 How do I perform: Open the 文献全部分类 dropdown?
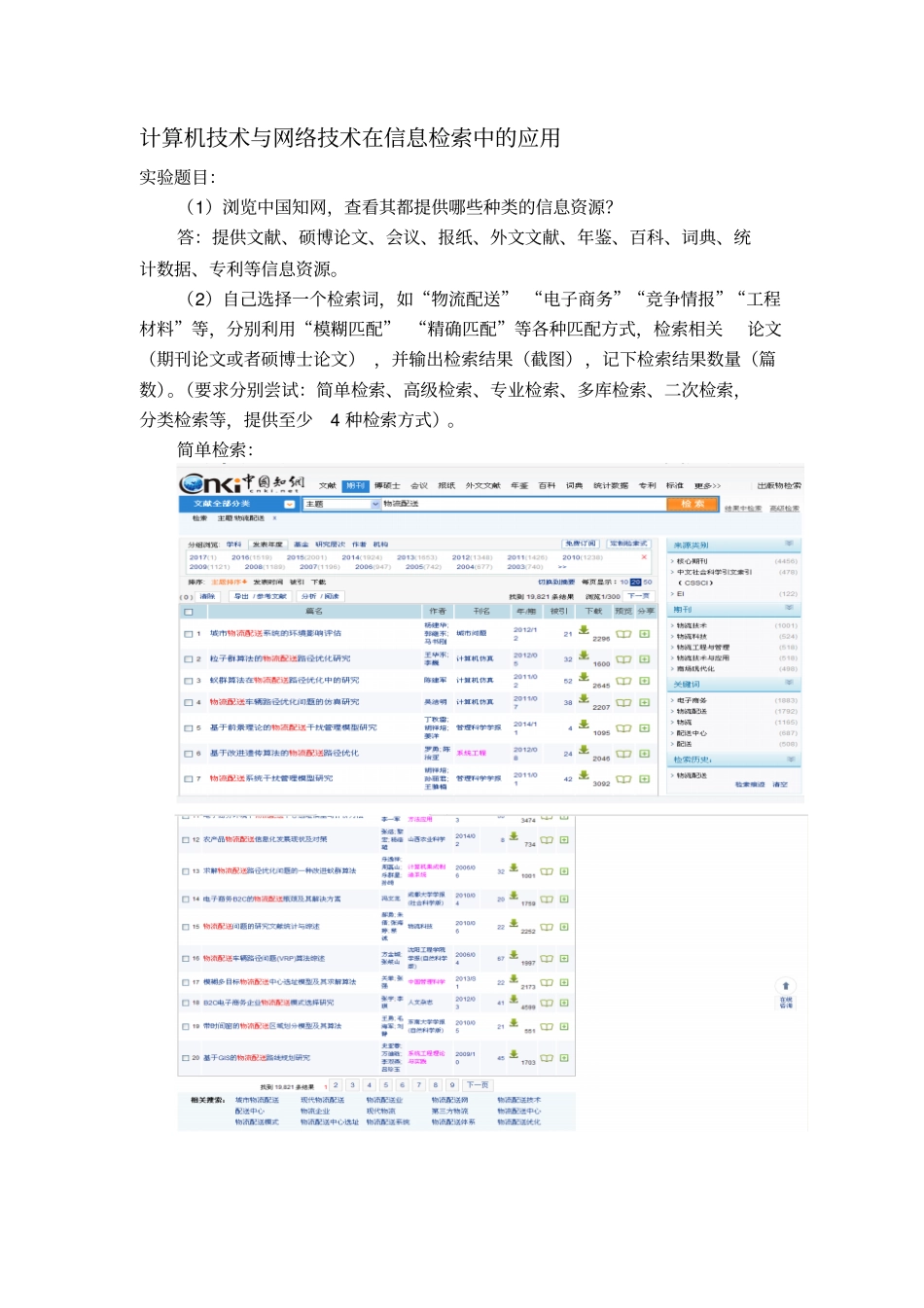click(289, 504)
